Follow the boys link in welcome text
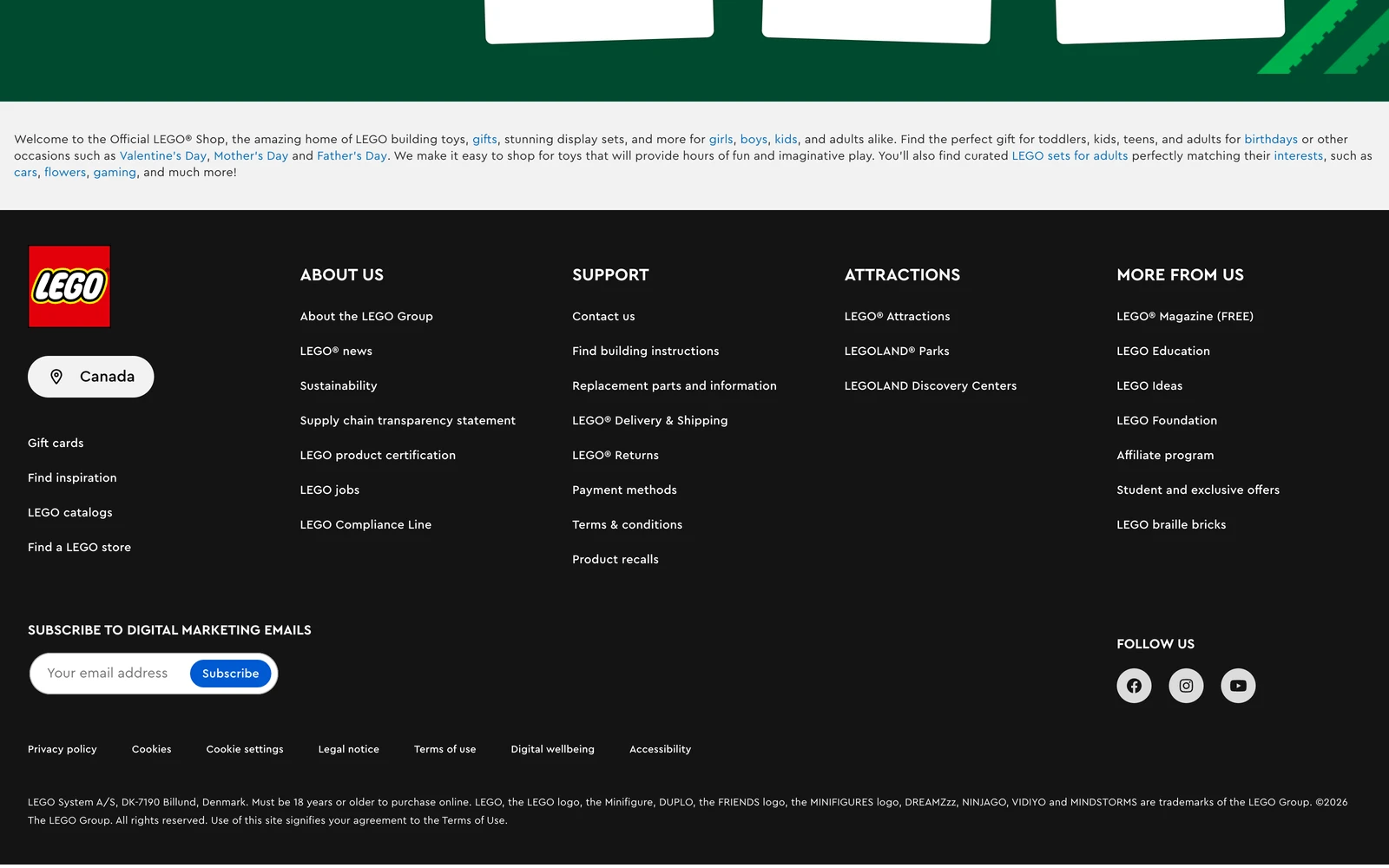The width and height of the screenshot is (1389, 868). [x=754, y=139]
